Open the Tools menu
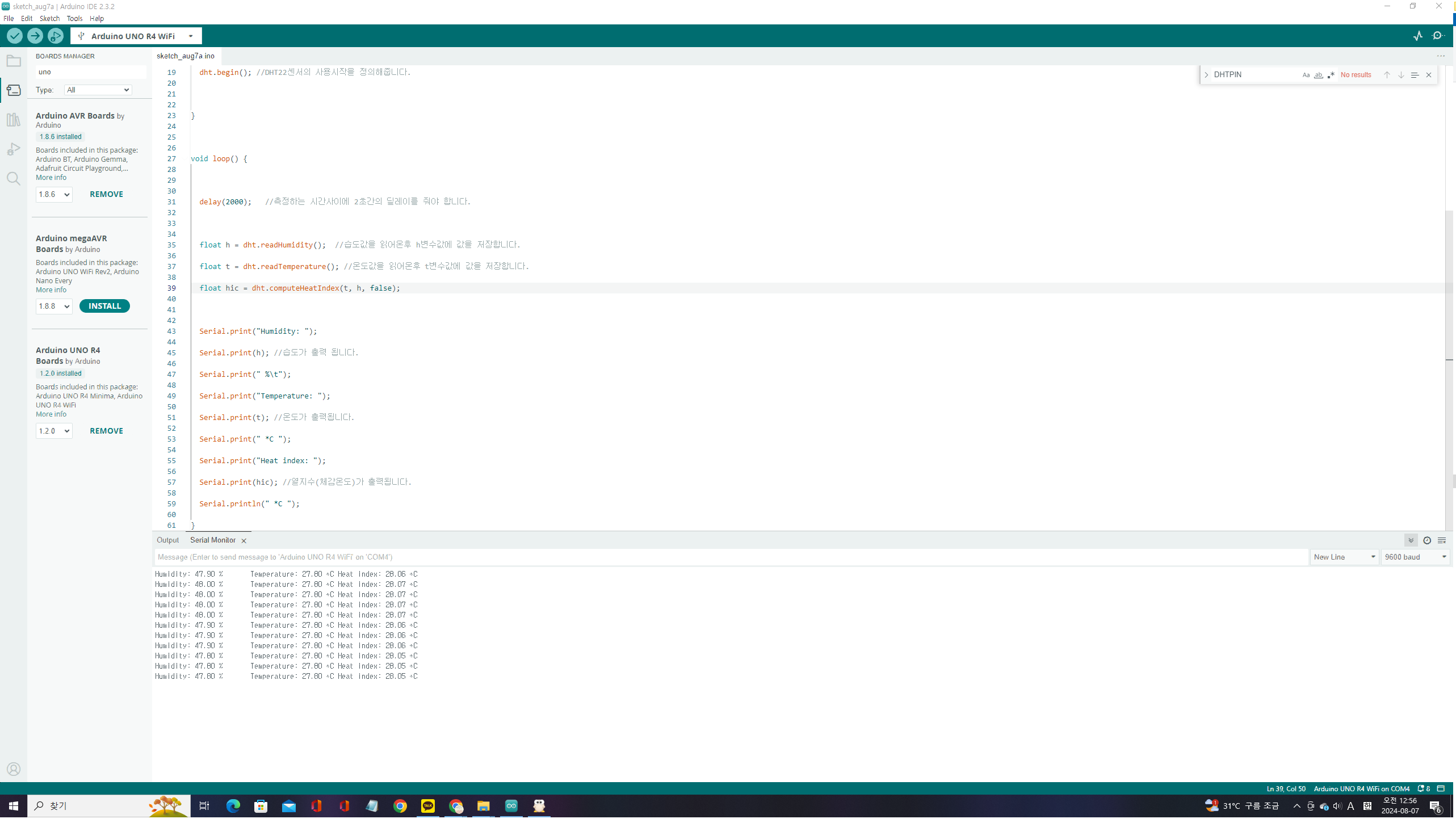 coord(74,19)
